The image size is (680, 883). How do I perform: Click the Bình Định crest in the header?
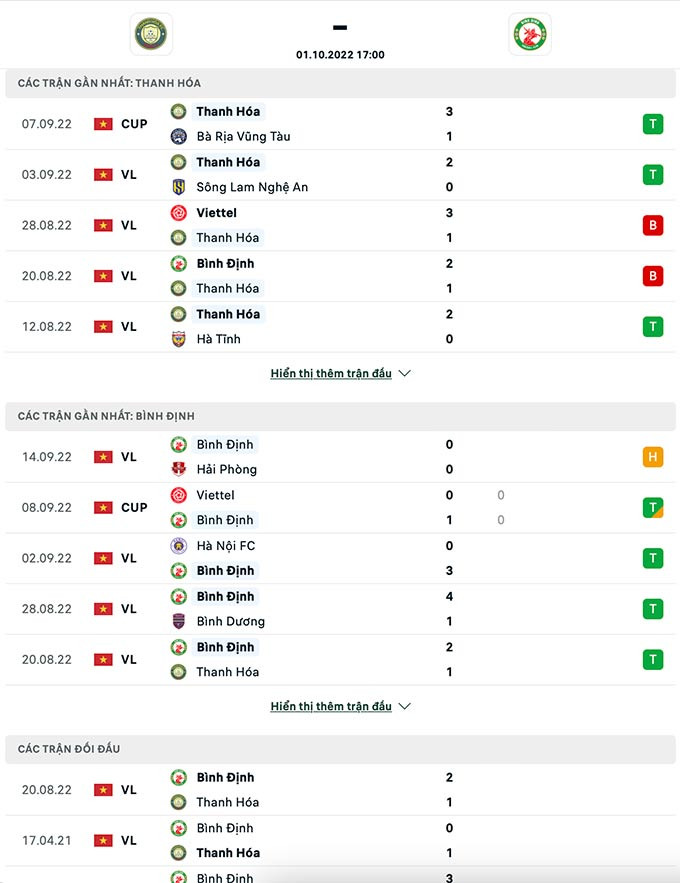tap(530, 34)
